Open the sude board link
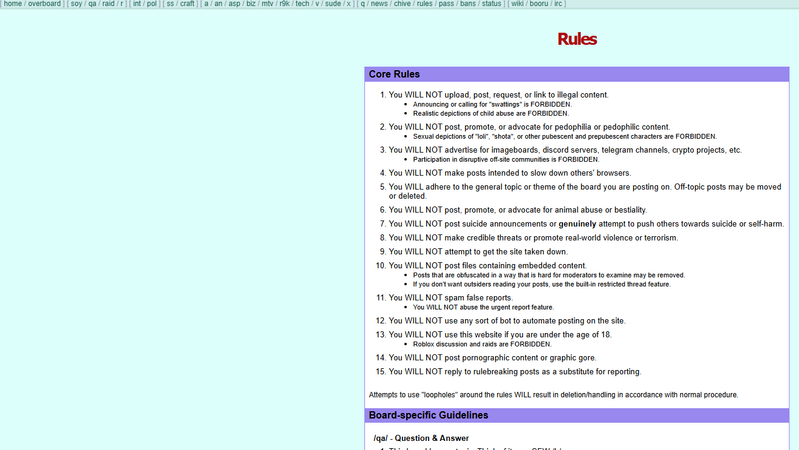Image resolution: width=799 pixels, height=450 pixels. click(333, 4)
